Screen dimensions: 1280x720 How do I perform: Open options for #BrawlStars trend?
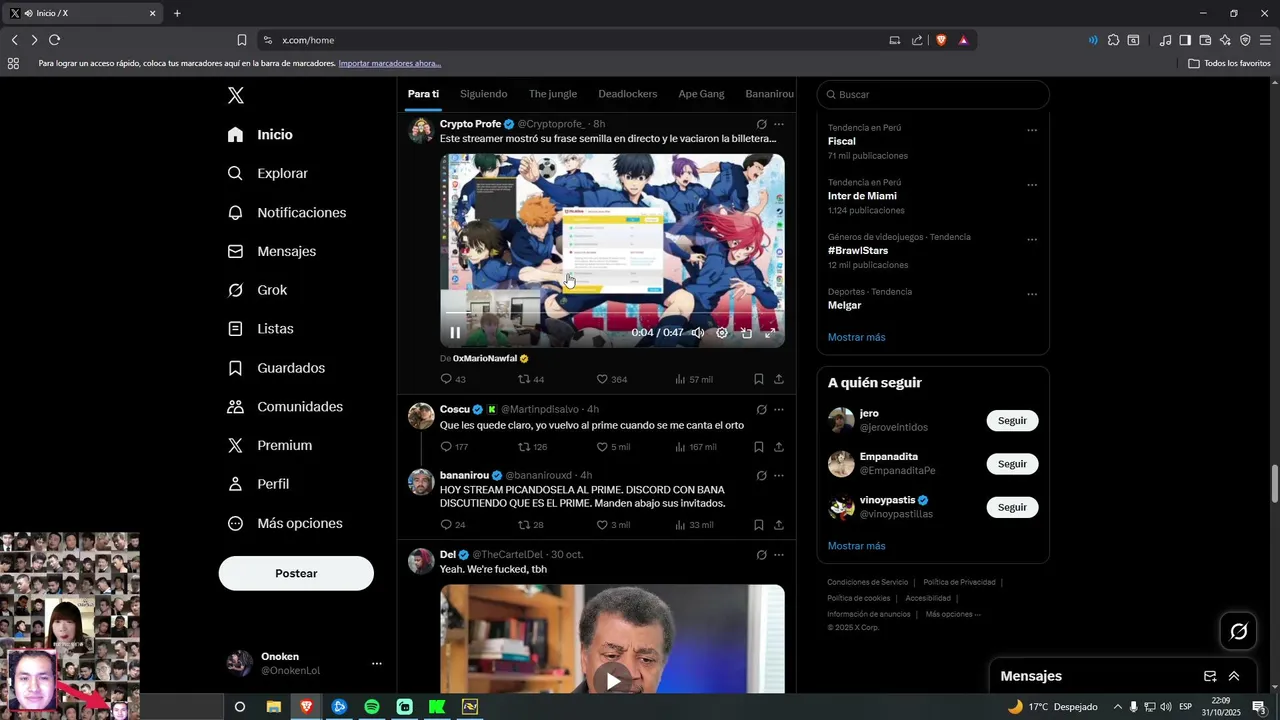click(x=1032, y=240)
